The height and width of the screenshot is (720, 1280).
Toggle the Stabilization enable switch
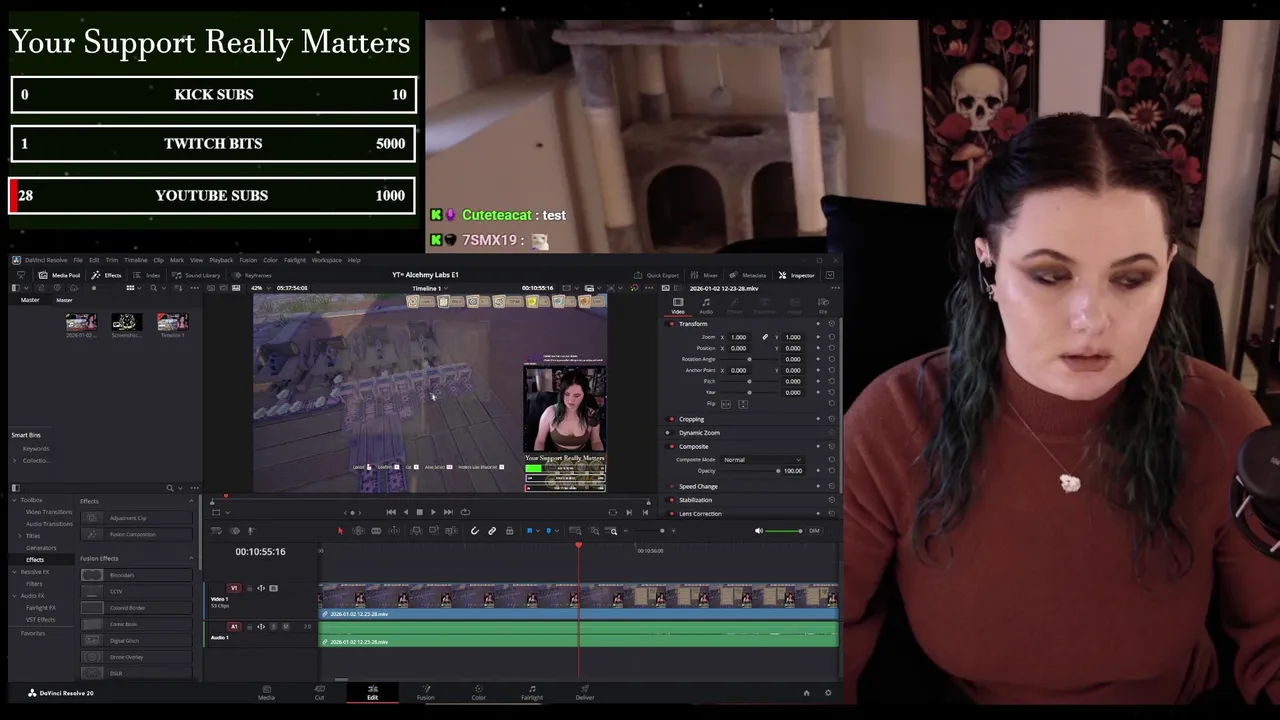click(x=671, y=500)
